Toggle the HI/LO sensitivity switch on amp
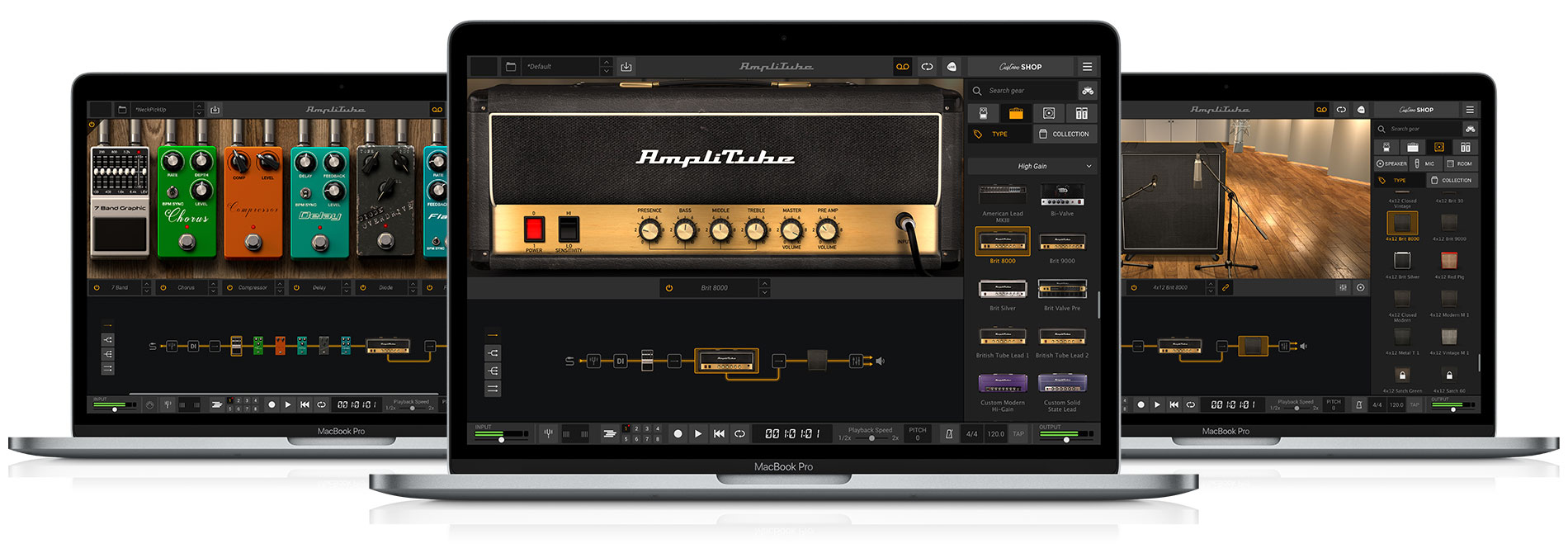This screenshot has width=1568, height=553. point(569,229)
